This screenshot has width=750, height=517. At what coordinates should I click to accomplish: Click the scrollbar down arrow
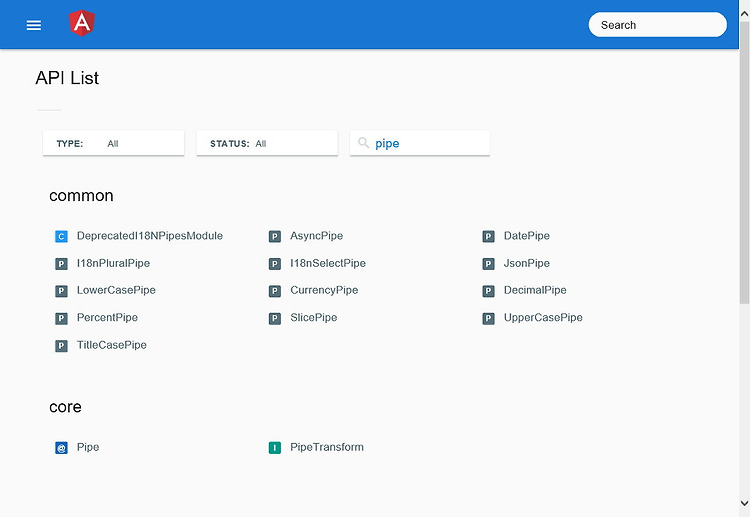pyautogui.click(x=744, y=503)
